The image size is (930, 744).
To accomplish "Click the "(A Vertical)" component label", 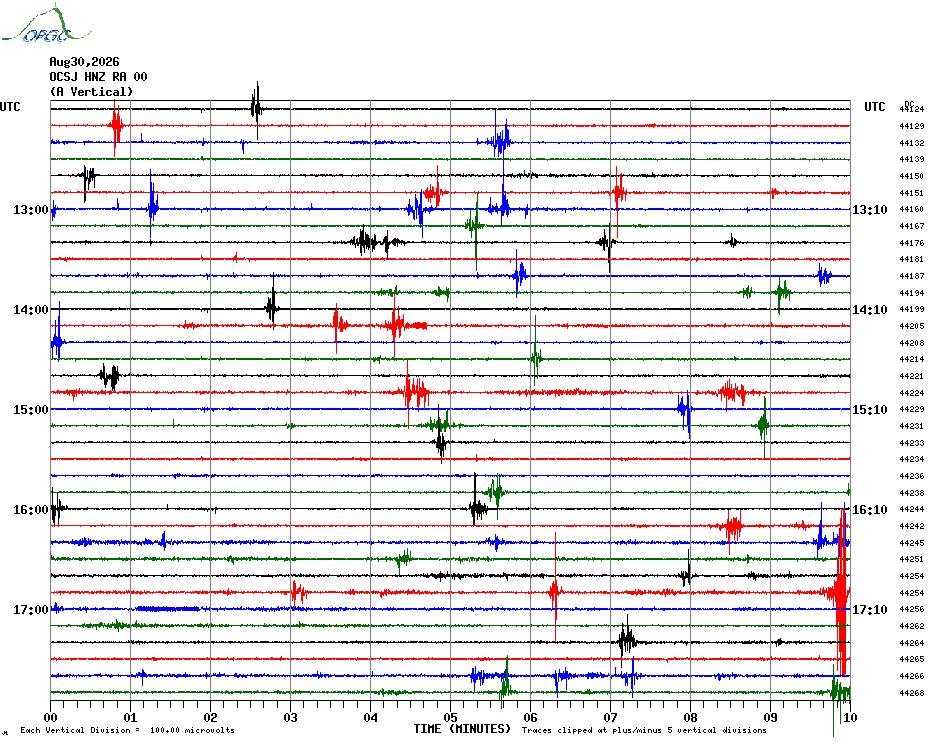I will tap(91, 92).
